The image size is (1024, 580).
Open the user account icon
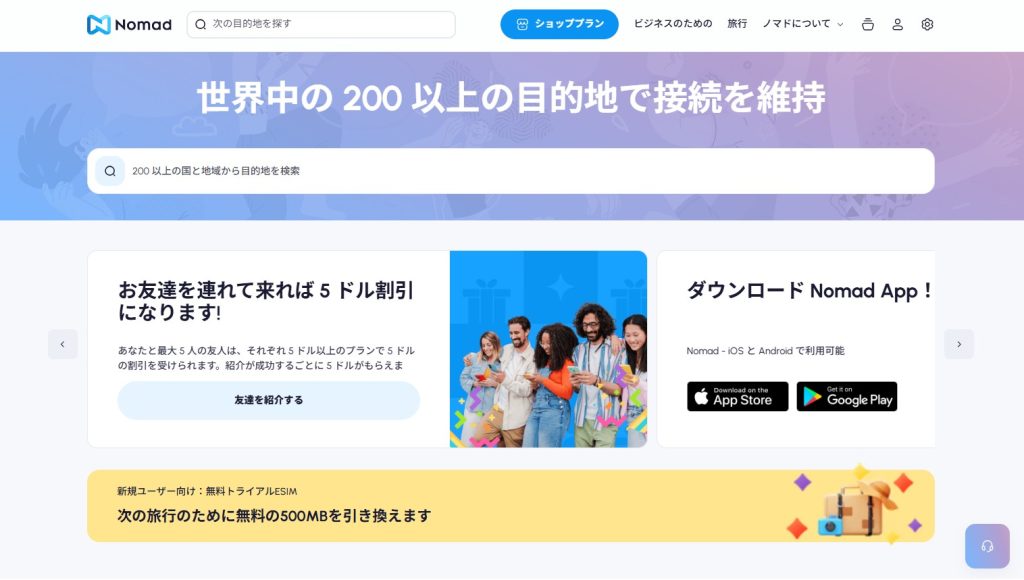(897, 25)
